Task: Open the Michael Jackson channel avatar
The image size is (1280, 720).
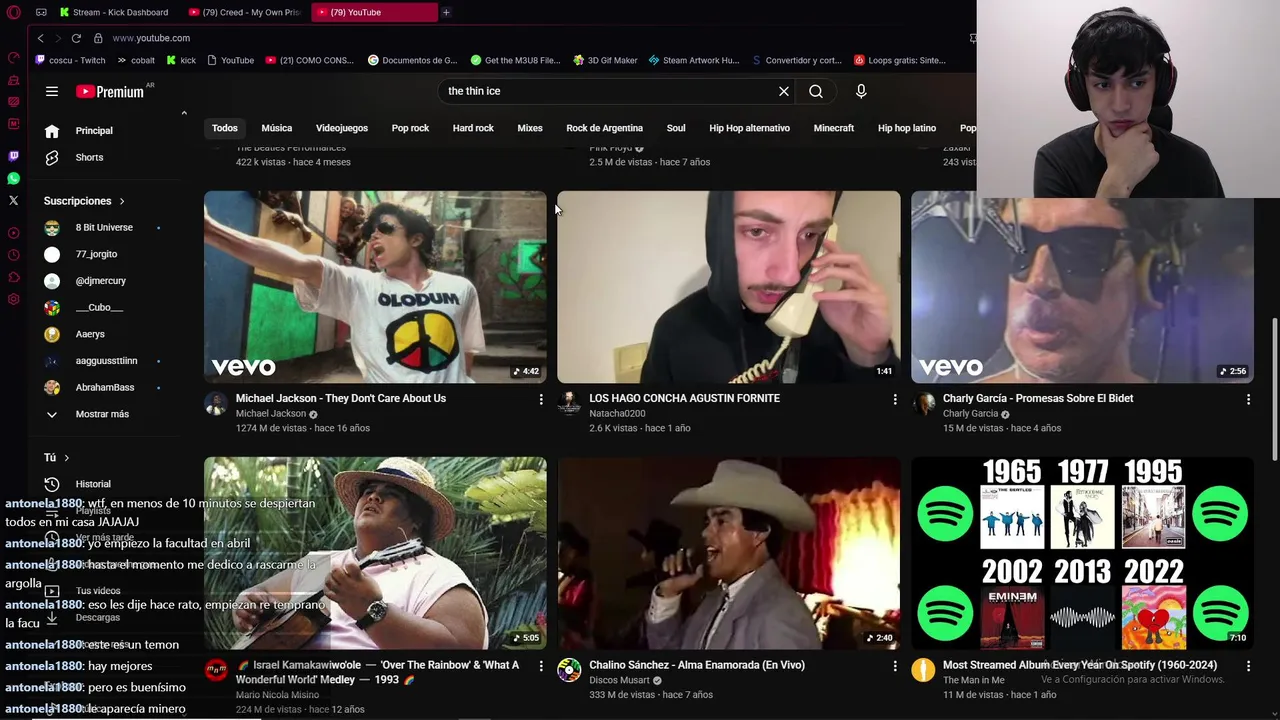Action: click(216, 404)
